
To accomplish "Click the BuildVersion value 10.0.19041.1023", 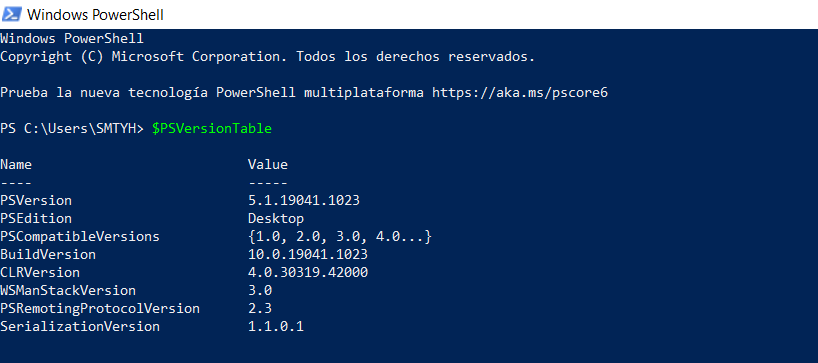I will [x=308, y=255].
